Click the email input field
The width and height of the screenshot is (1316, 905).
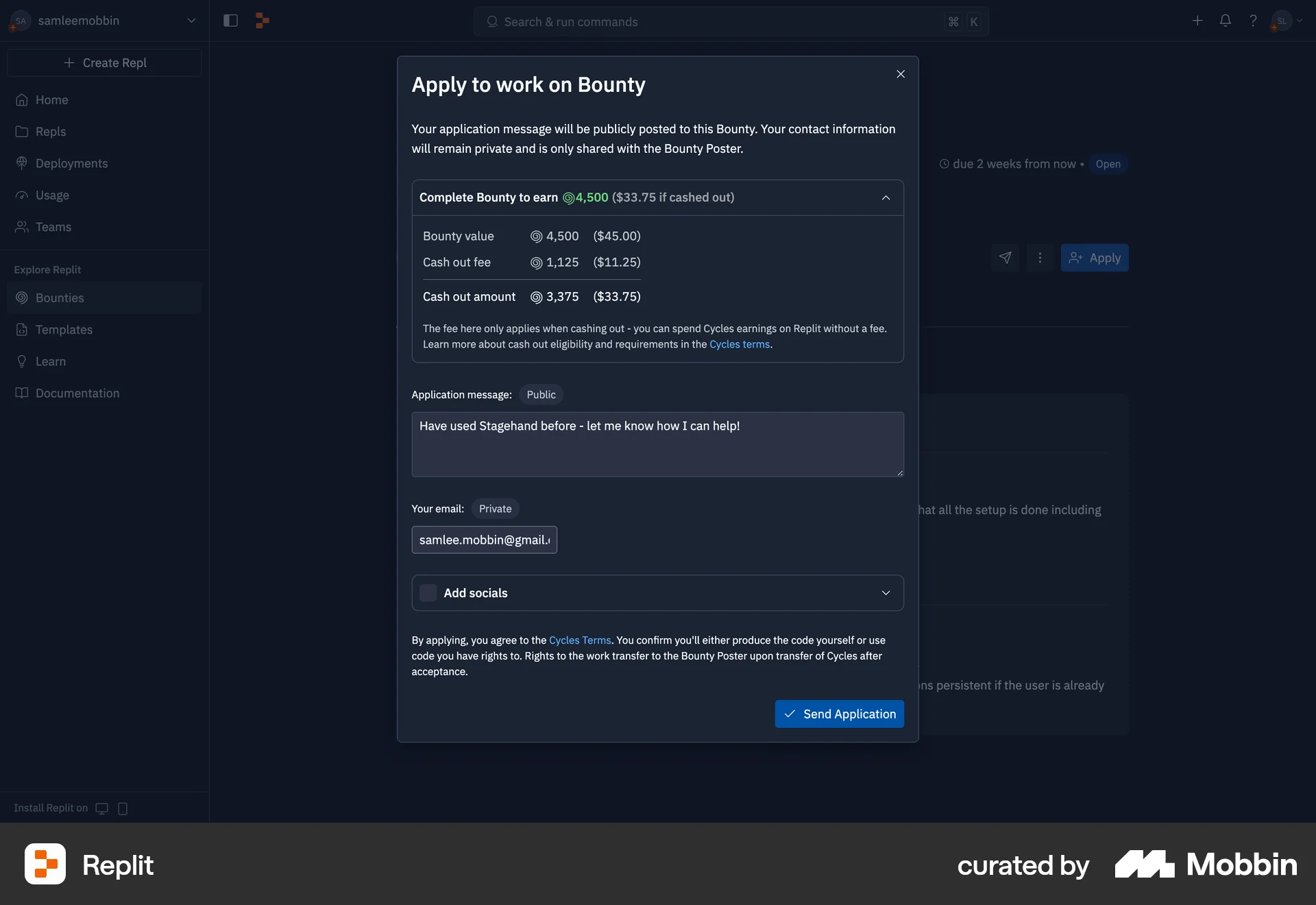click(x=484, y=540)
